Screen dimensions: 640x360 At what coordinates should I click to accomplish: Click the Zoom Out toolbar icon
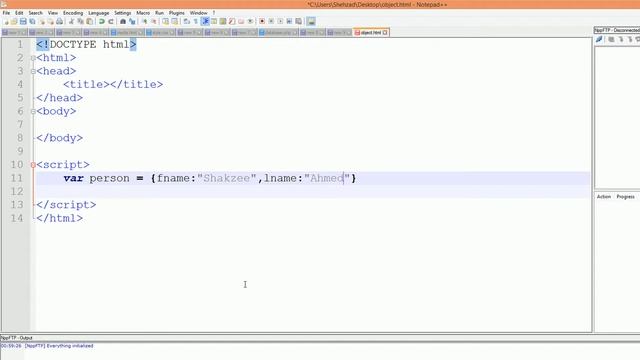tap(153, 21)
